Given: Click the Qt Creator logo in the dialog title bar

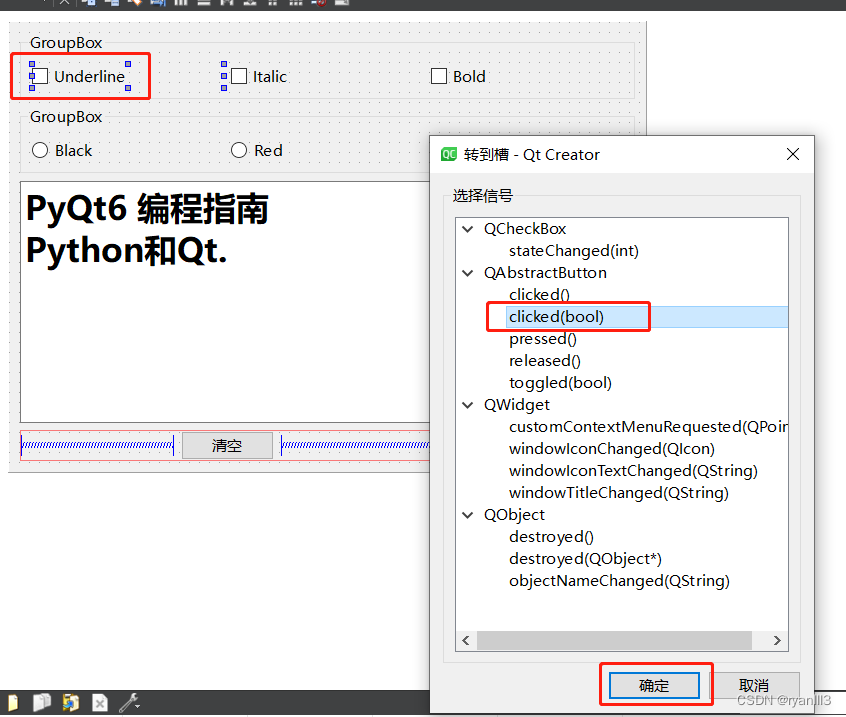Looking at the screenshot, I should click(x=447, y=154).
